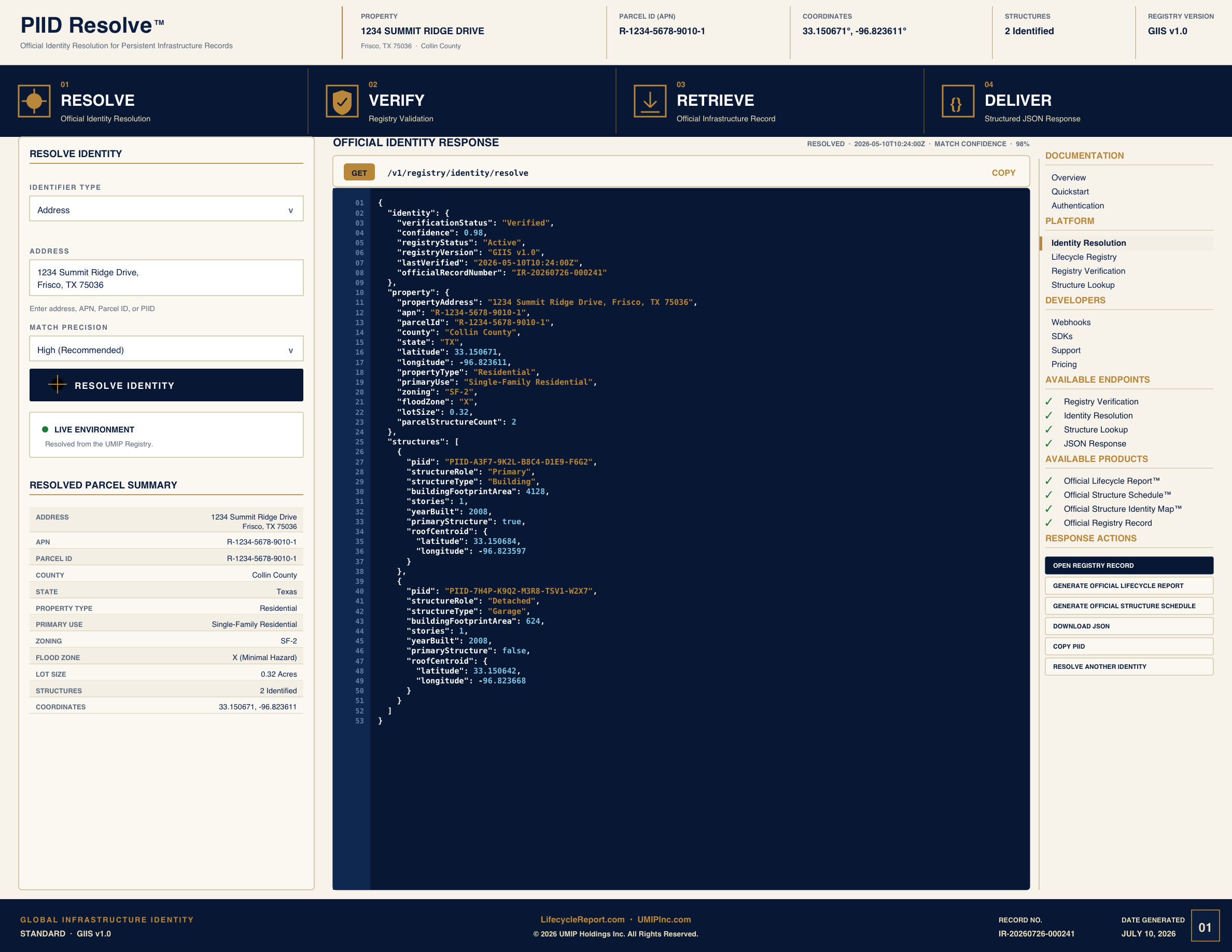Select Identity Resolution in Platform menu

[1127, 243]
